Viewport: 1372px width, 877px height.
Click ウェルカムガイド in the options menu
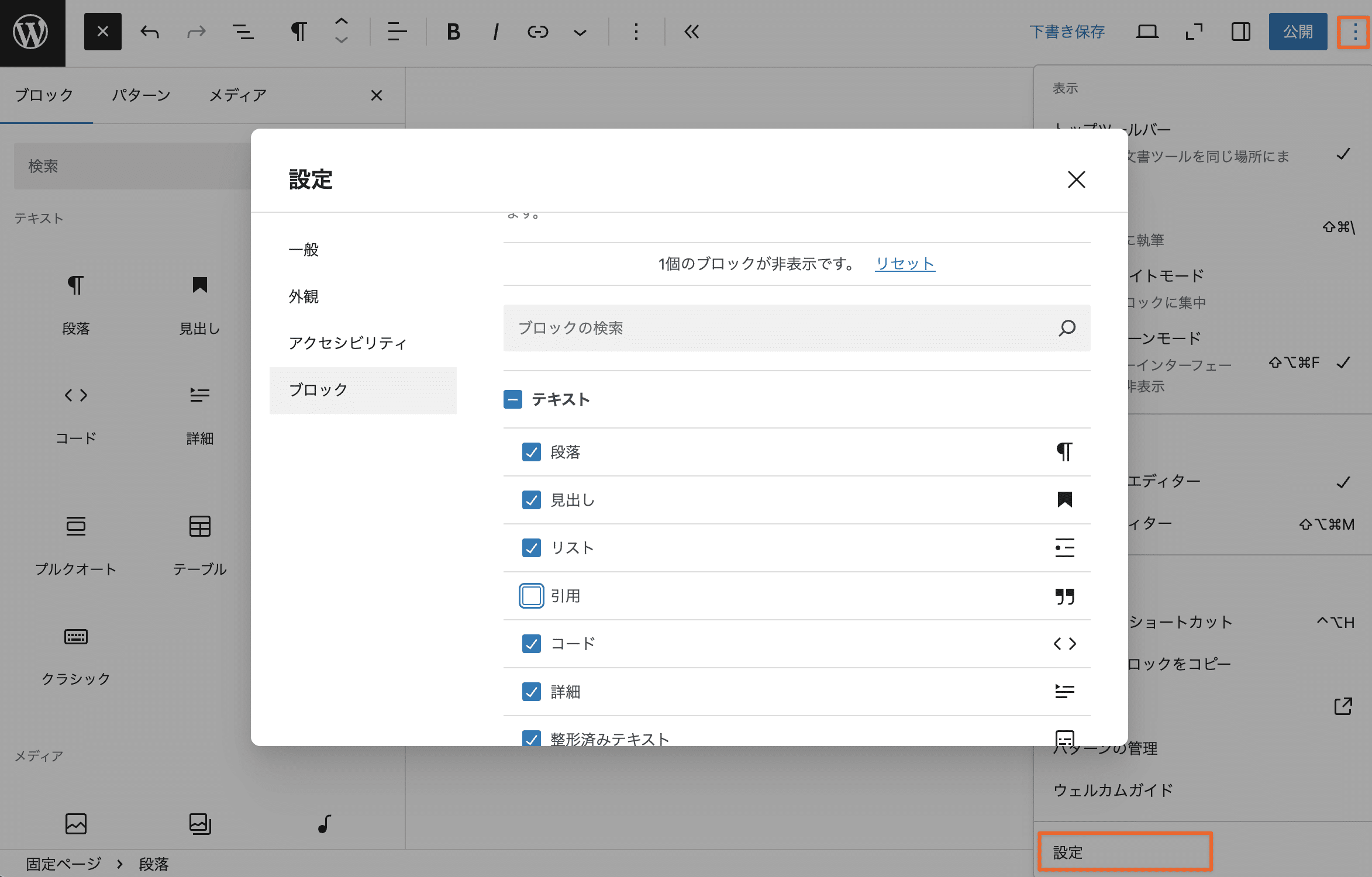[1113, 790]
